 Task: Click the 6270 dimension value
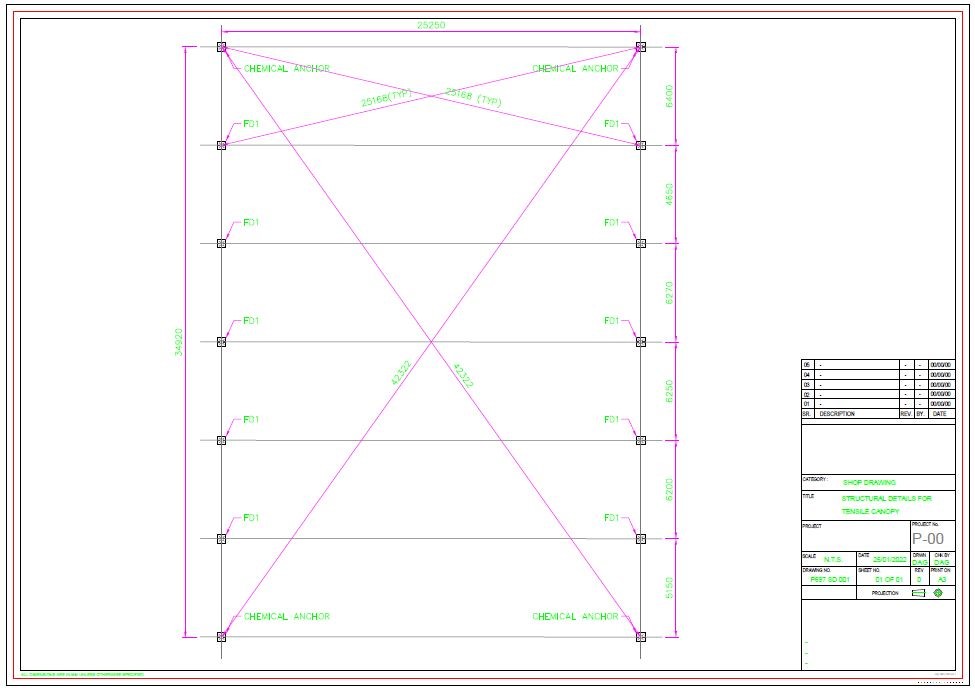[x=669, y=292]
